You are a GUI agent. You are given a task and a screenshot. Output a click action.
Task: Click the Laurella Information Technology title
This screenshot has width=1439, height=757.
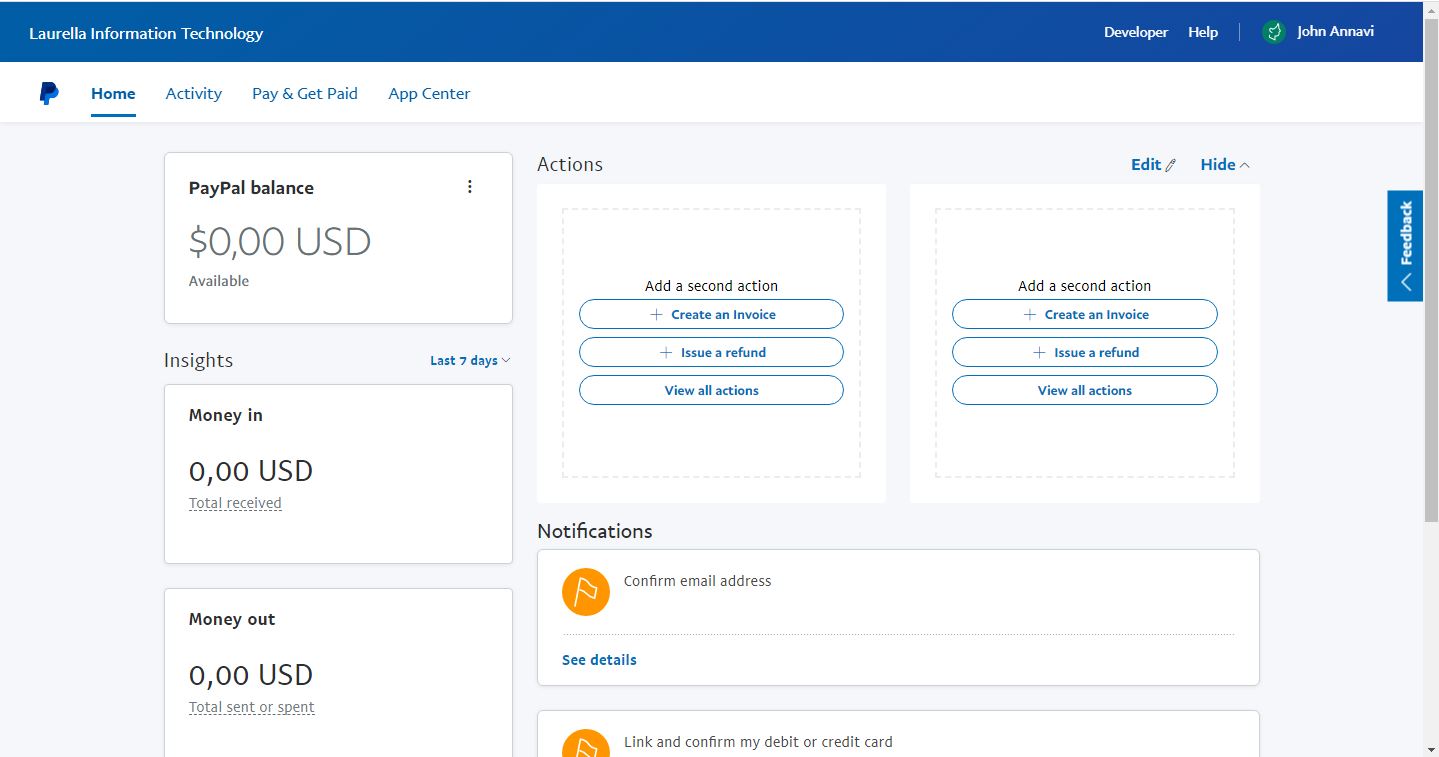146,33
